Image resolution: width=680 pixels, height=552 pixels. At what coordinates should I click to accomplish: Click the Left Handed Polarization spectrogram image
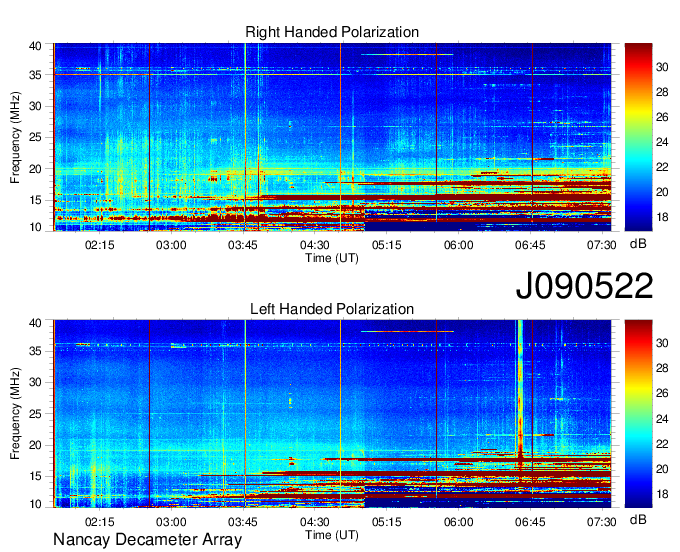click(x=332, y=414)
